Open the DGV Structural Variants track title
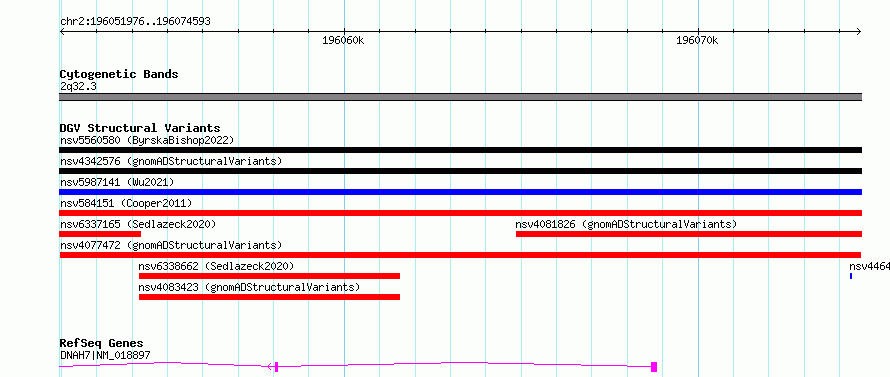Image resolution: width=890 pixels, height=377 pixels. [x=140, y=128]
